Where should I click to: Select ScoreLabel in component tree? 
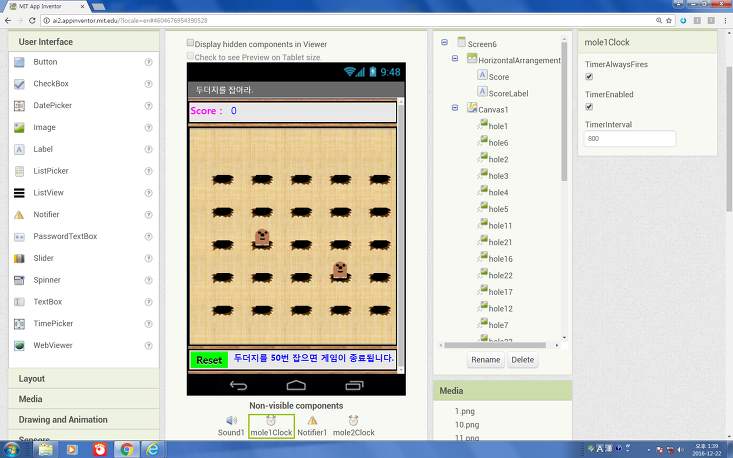tap(509, 93)
